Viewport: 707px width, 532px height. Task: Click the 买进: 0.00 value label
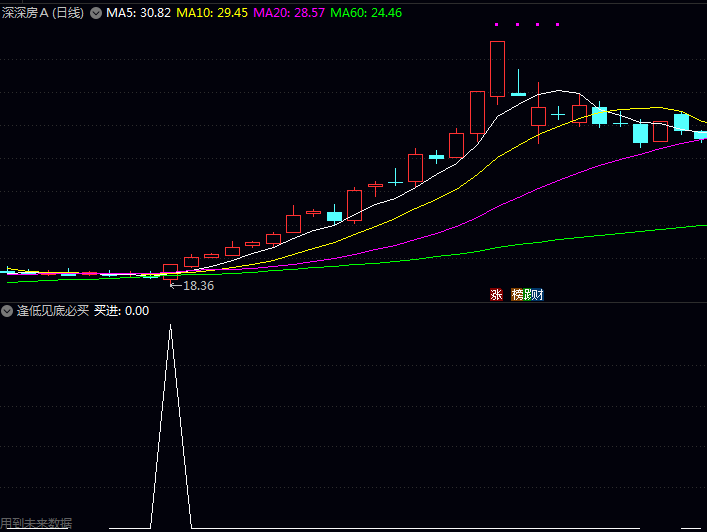pyautogui.click(x=121, y=311)
